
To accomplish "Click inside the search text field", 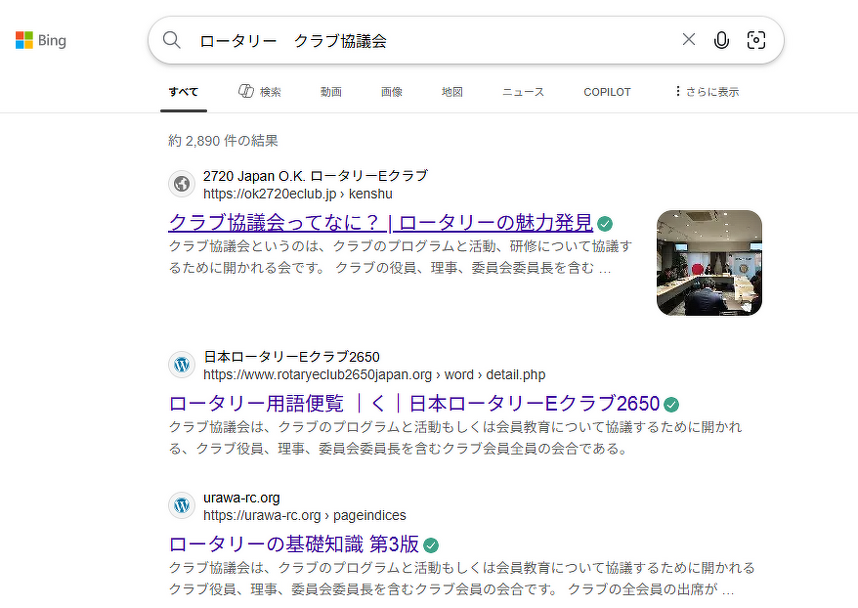I will 430,40.
